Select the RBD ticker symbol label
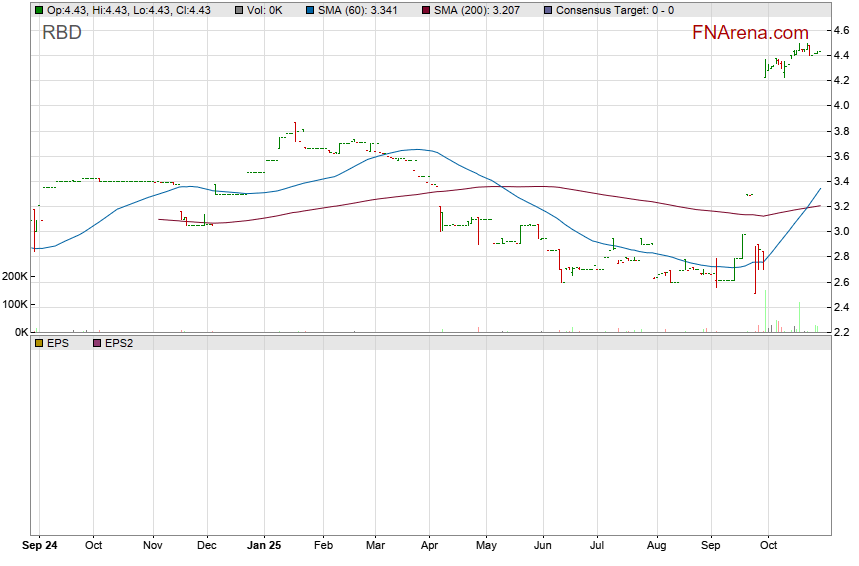This screenshot has width=859, height=566. tap(62, 33)
